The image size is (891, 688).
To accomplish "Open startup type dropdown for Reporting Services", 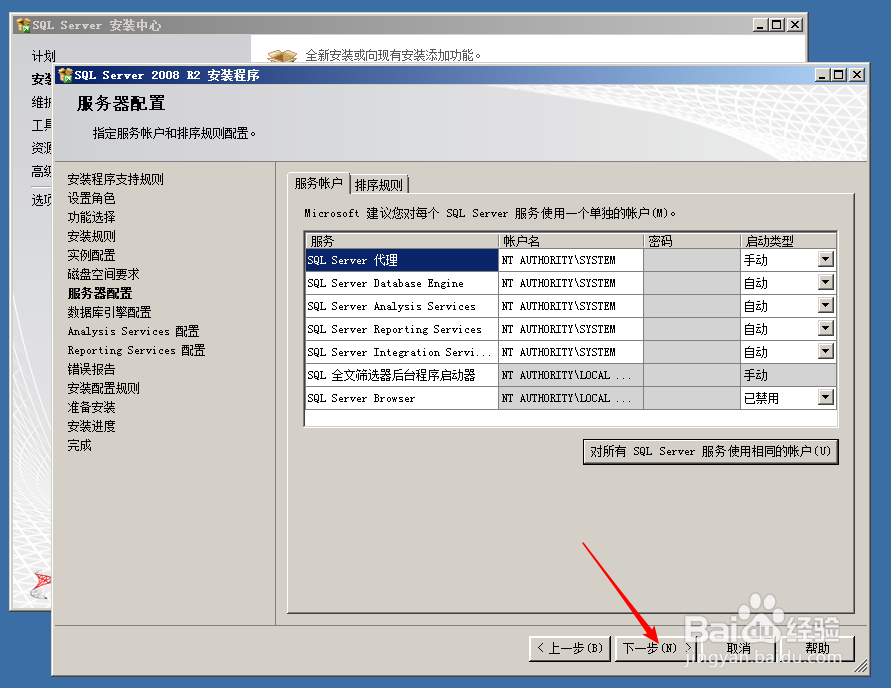I will tap(826, 328).
